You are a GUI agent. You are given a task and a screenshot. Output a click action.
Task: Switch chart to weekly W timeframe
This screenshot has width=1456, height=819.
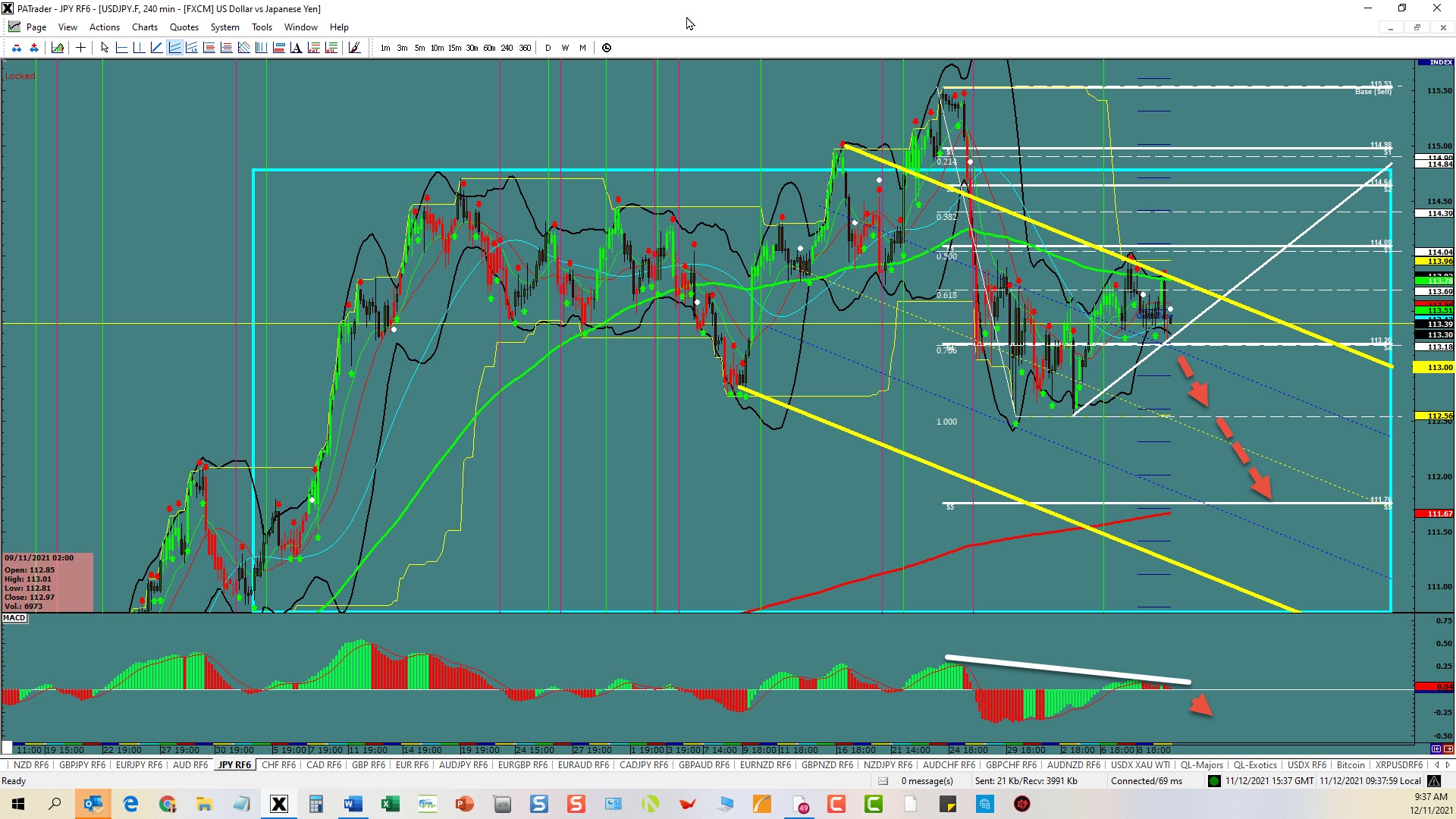[x=565, y=48]
